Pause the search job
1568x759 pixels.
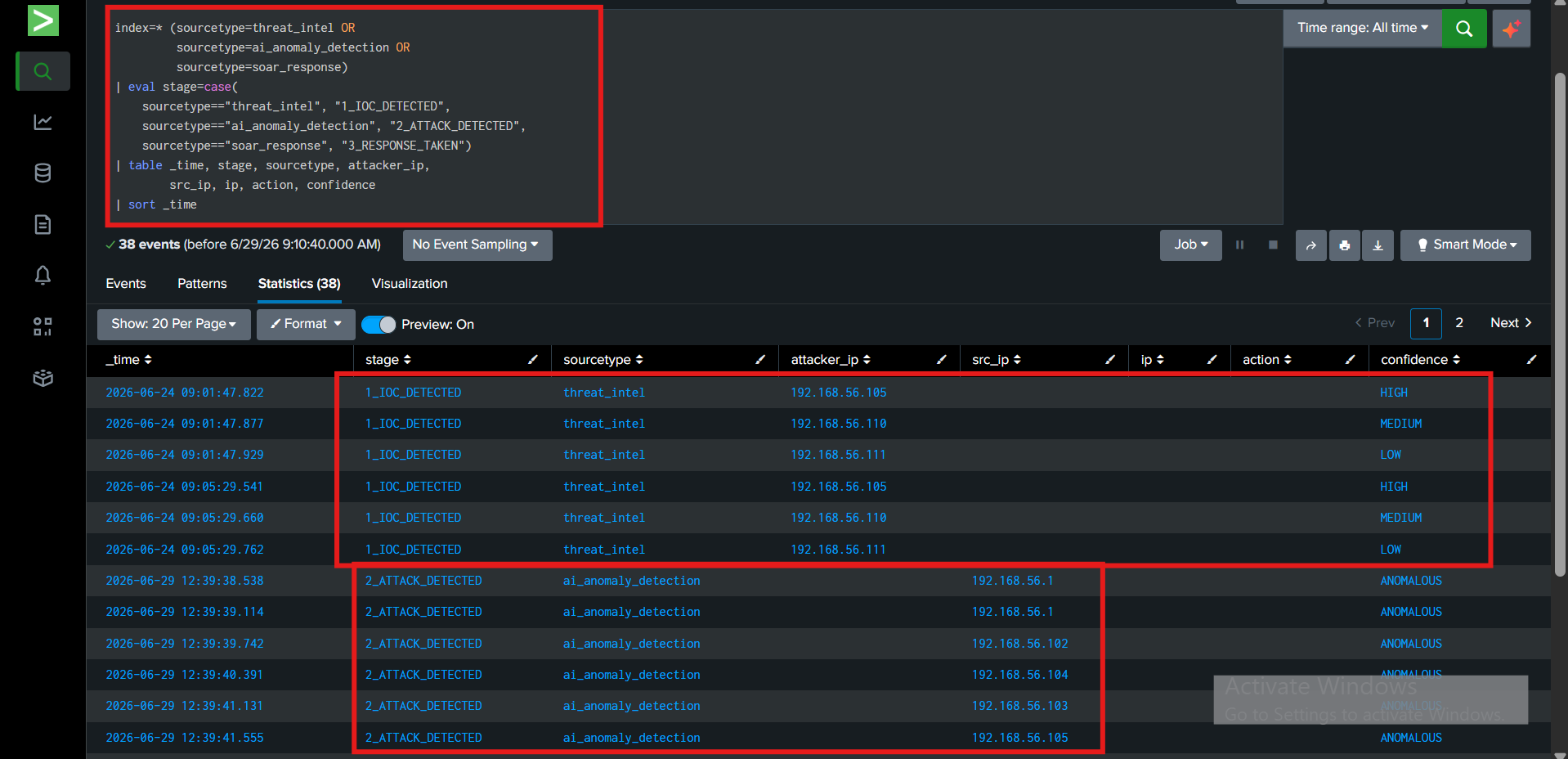pos(1239,245)
